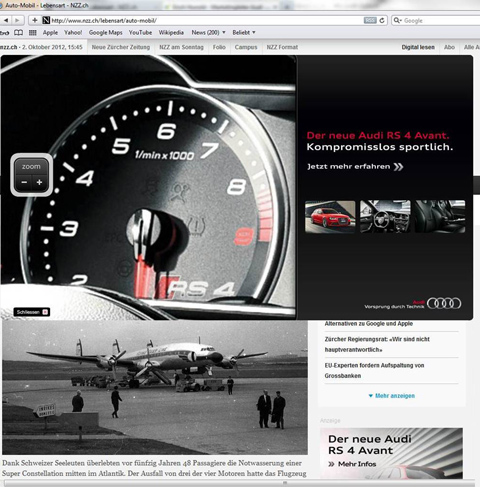Click Jetzt mehr erfahren in Audi ad

(349, 167)
